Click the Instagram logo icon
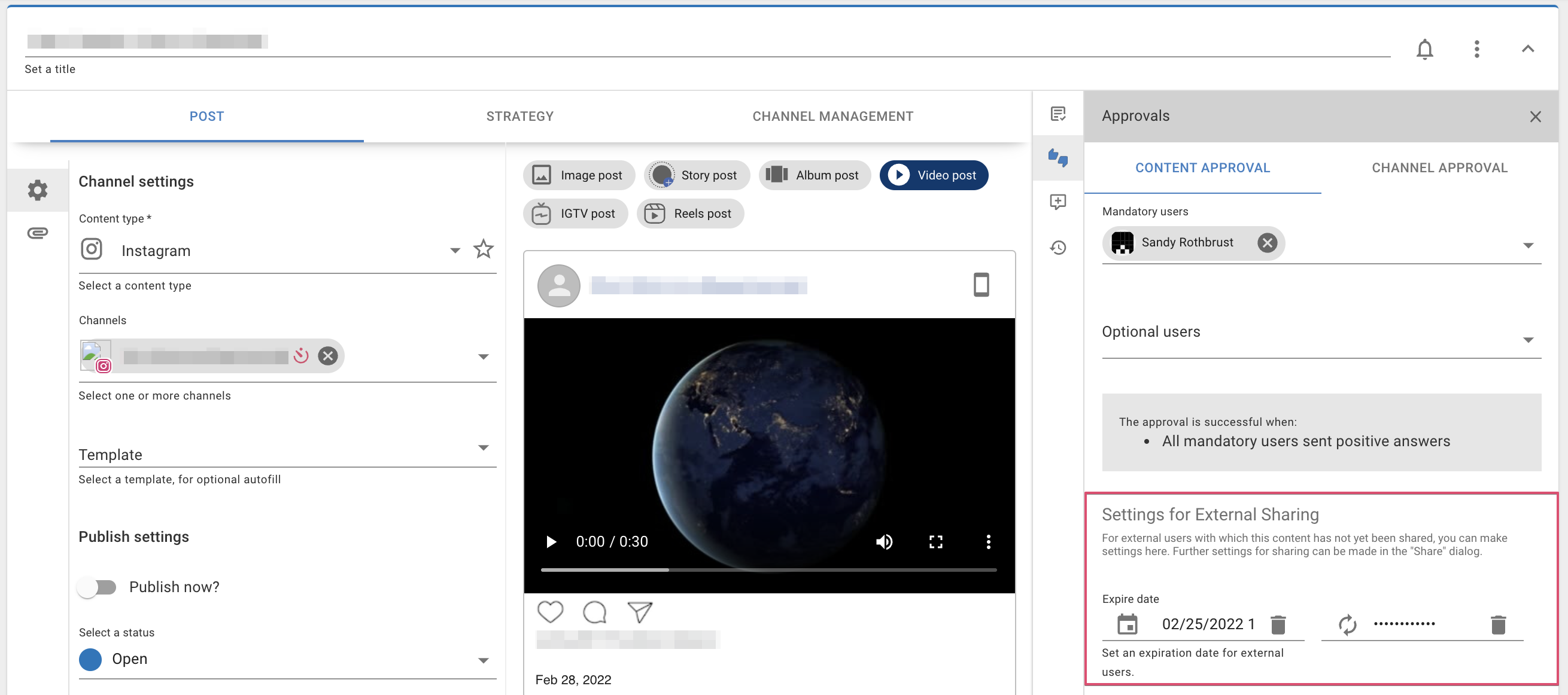The width and height of the screenshot is (1568, 695). point(92,249)
